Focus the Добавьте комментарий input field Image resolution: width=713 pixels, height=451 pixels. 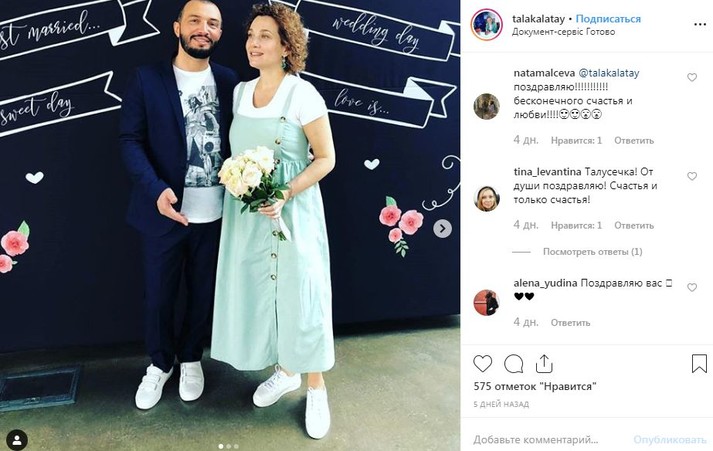548,440
